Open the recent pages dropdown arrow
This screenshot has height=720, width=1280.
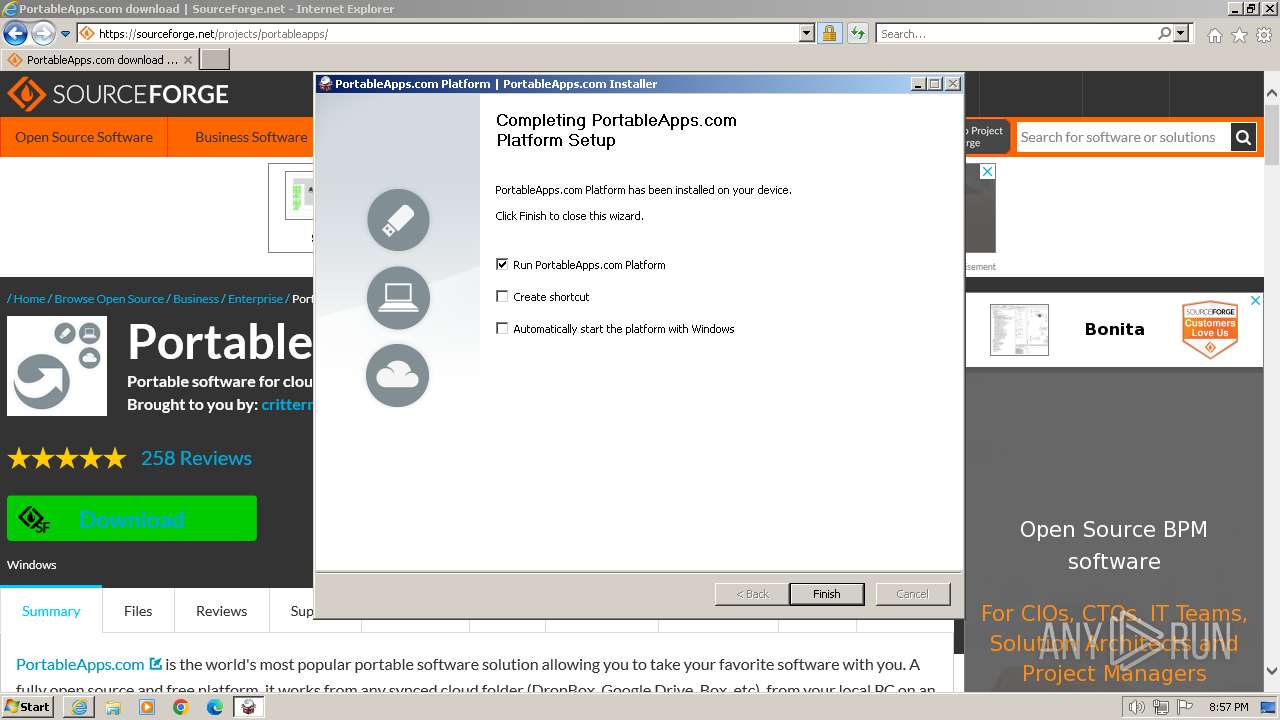coord(66,34)
